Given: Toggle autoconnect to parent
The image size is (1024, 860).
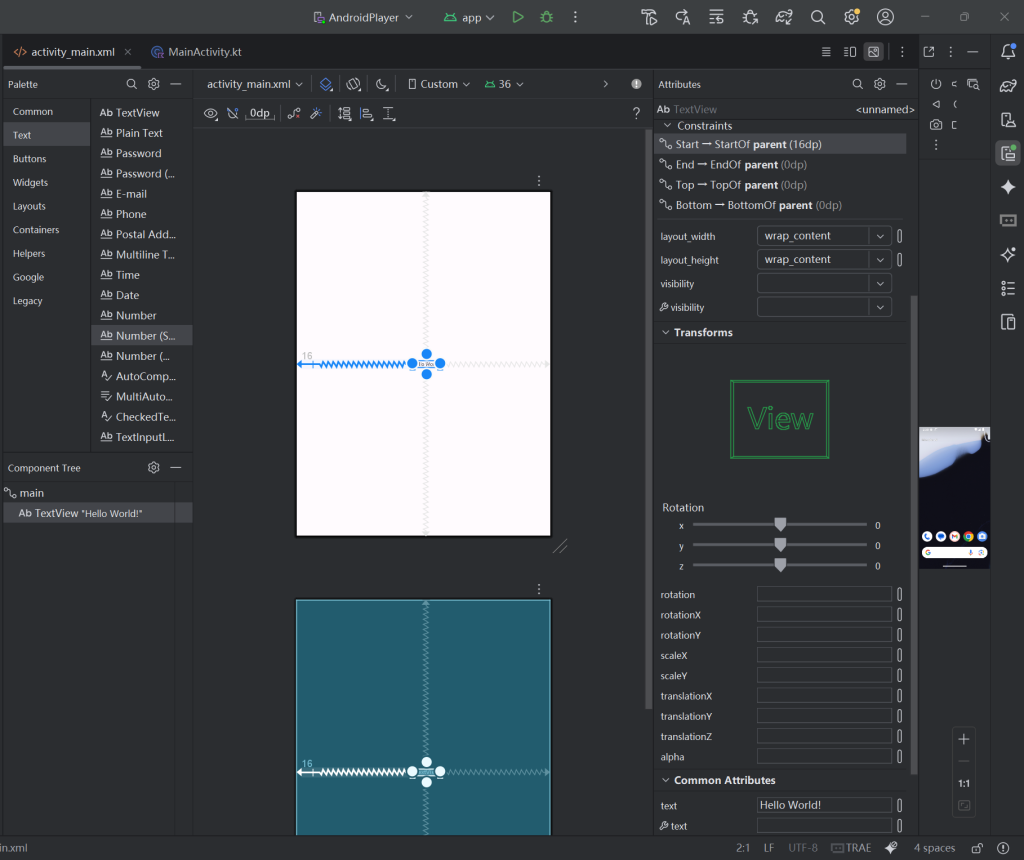Looking at the screenshot, I should (232, 114).
